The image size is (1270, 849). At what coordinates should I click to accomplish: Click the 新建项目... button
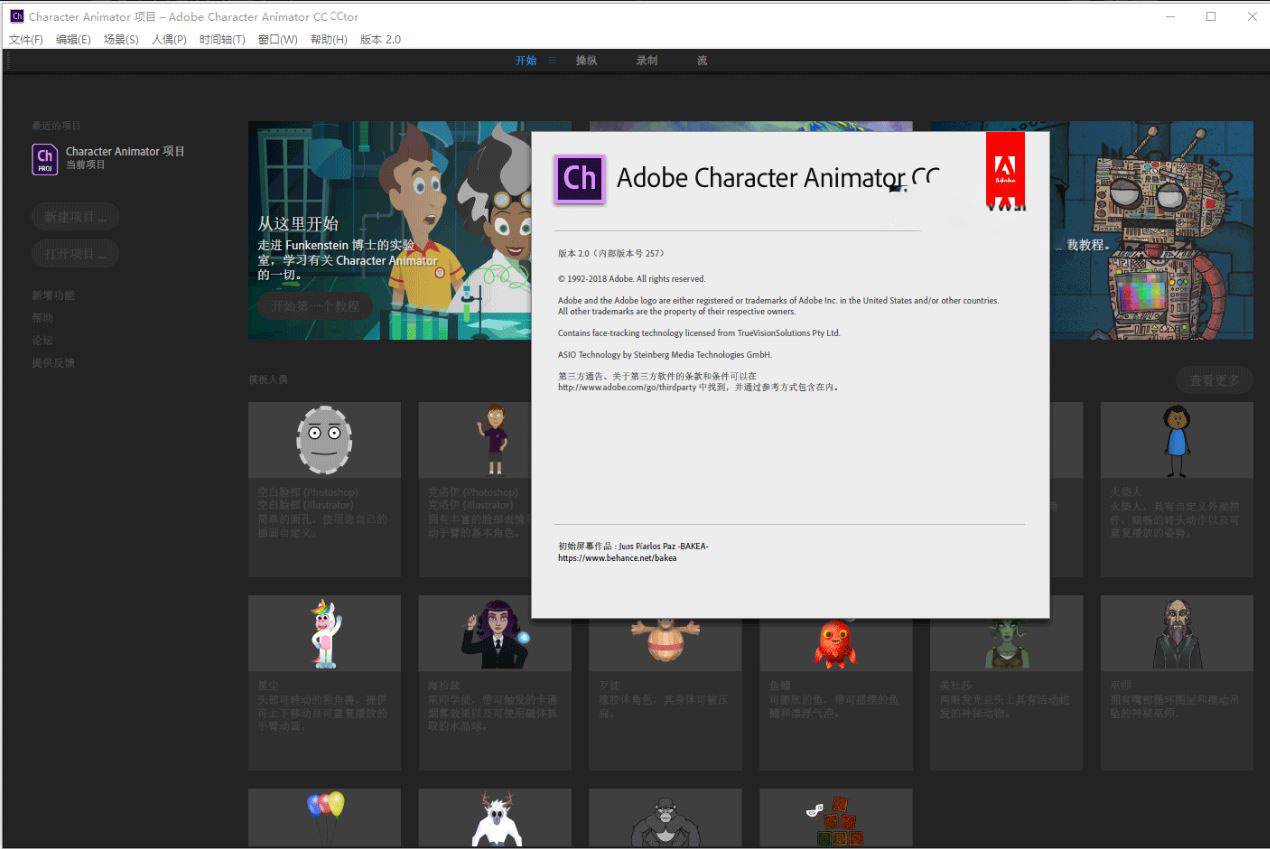[75, 217]
